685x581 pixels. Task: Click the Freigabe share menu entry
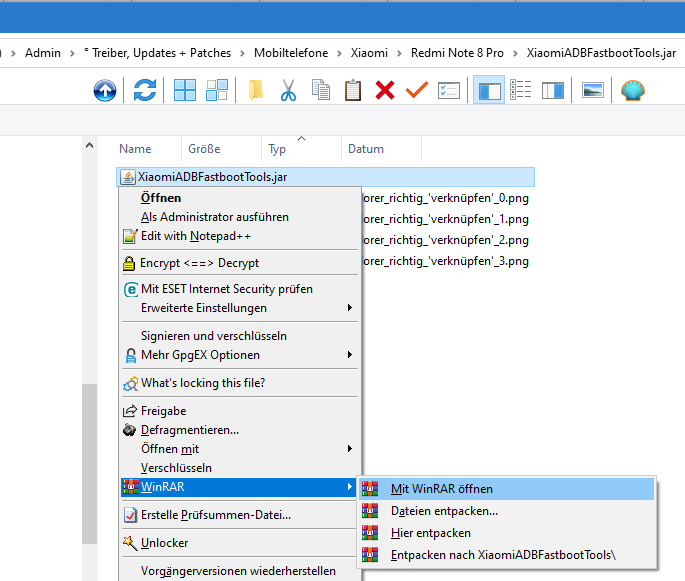239,411
